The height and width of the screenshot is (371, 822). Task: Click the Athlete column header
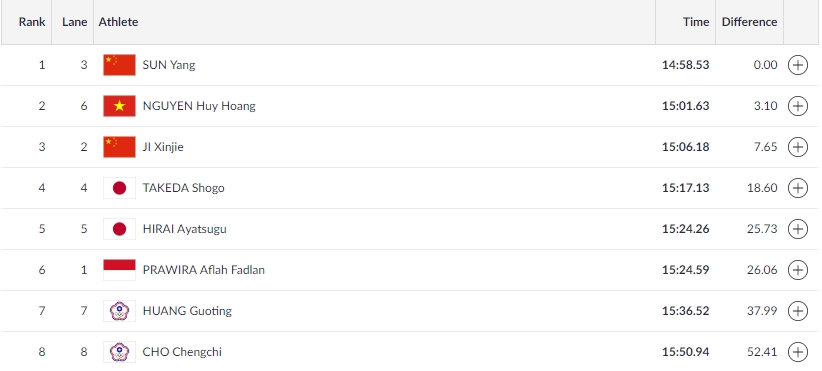118,22
